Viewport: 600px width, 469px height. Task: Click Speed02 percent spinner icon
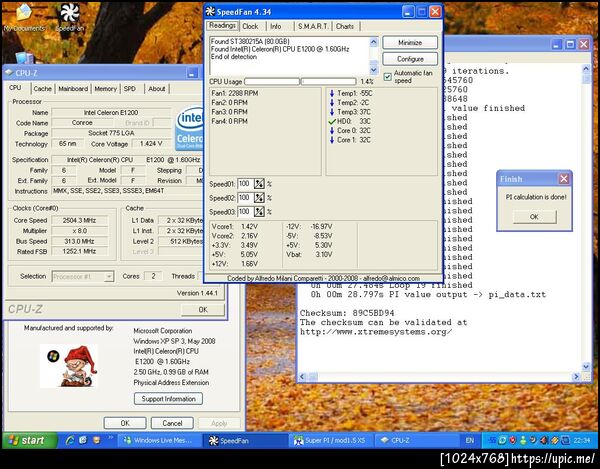pyautogui.click(x=259, y=198)
